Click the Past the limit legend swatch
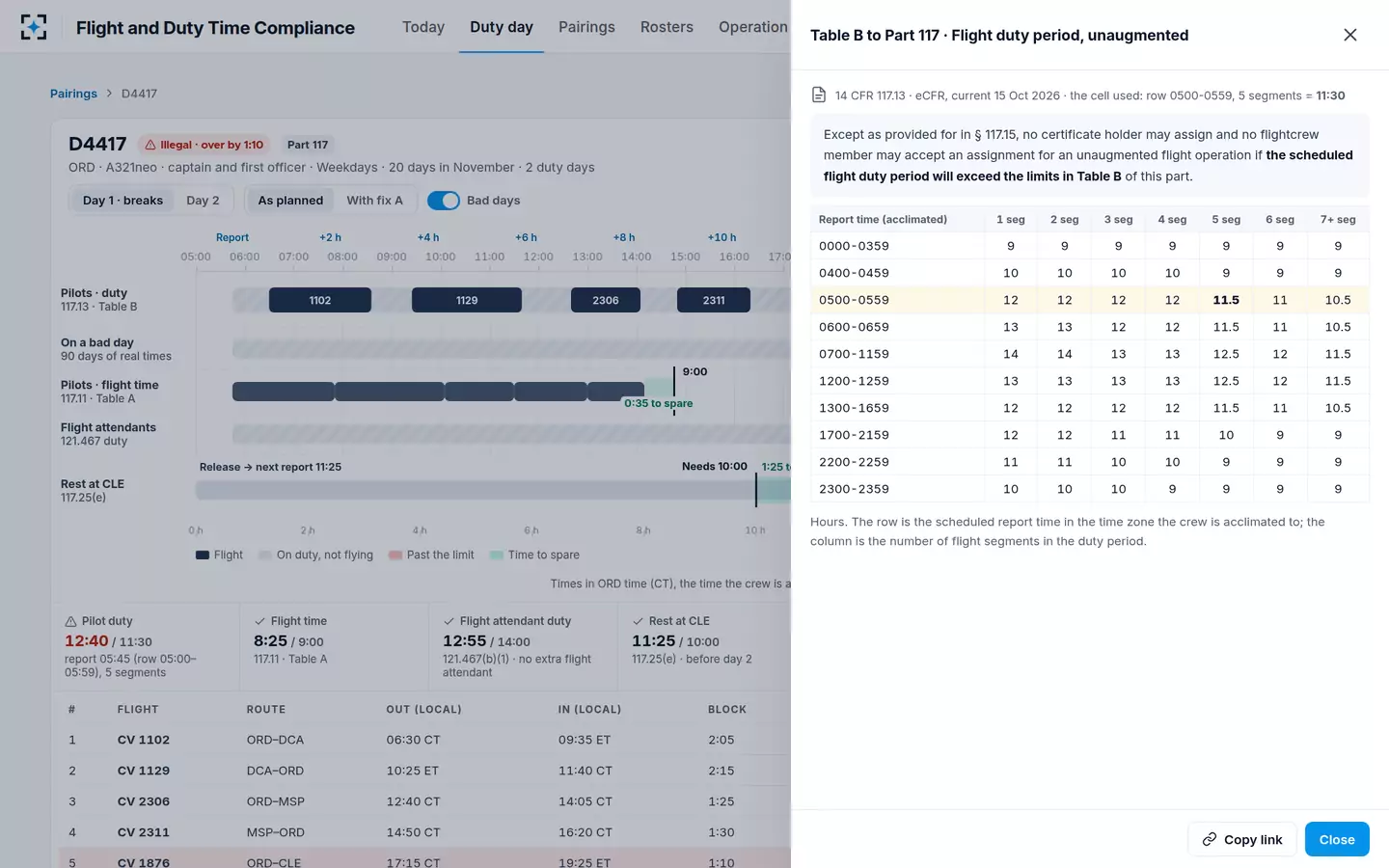Viewport: 1389px width, 868px height. pyautogui.click(x=395, y=556)
